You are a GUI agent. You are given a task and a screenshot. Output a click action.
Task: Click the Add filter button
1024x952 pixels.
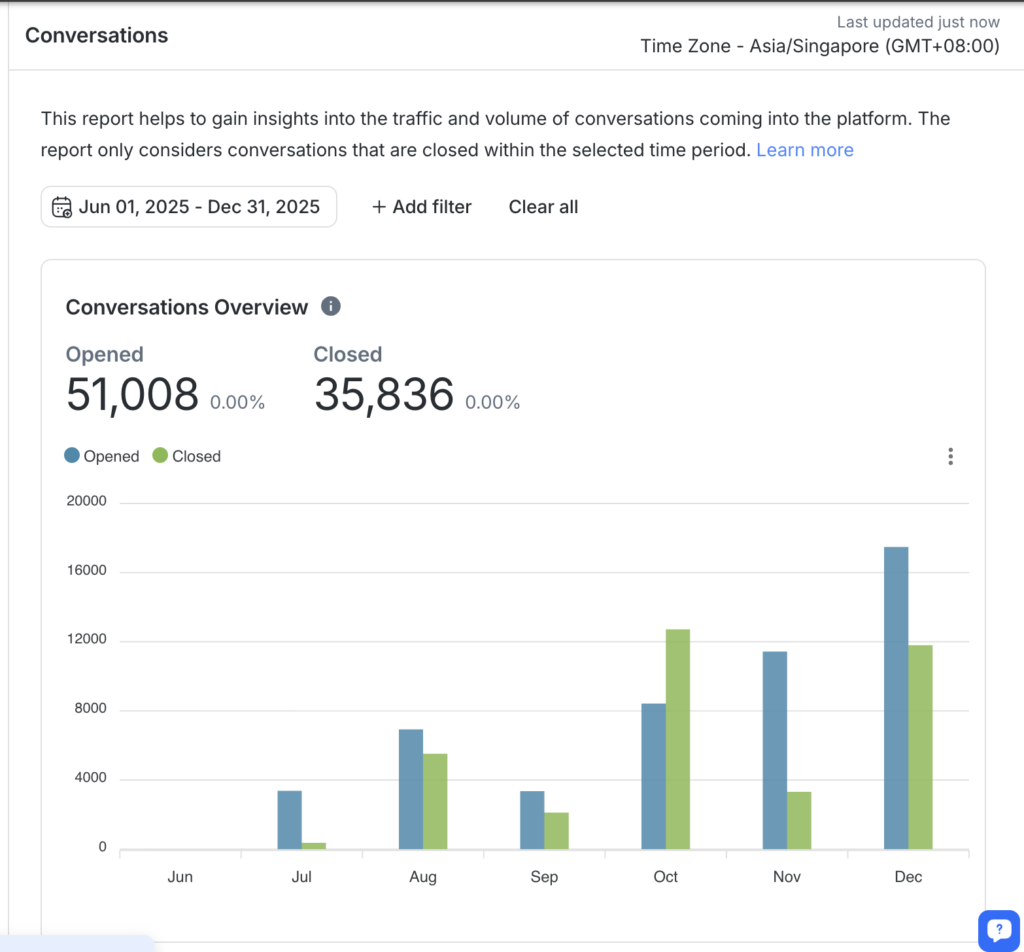pyautogui.click(x=421, y=207)
